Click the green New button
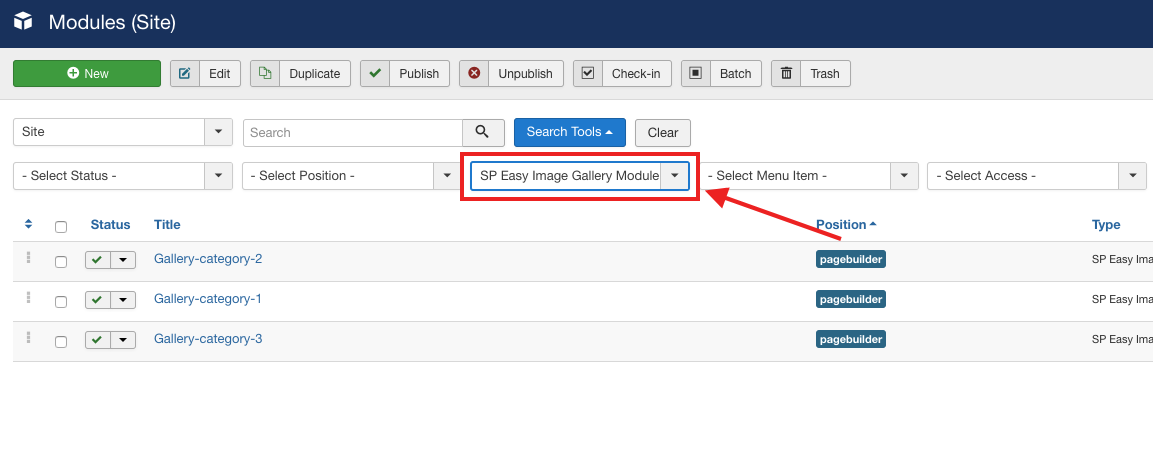This screenshot has height=472, width=1153. [x=87, y=74]
